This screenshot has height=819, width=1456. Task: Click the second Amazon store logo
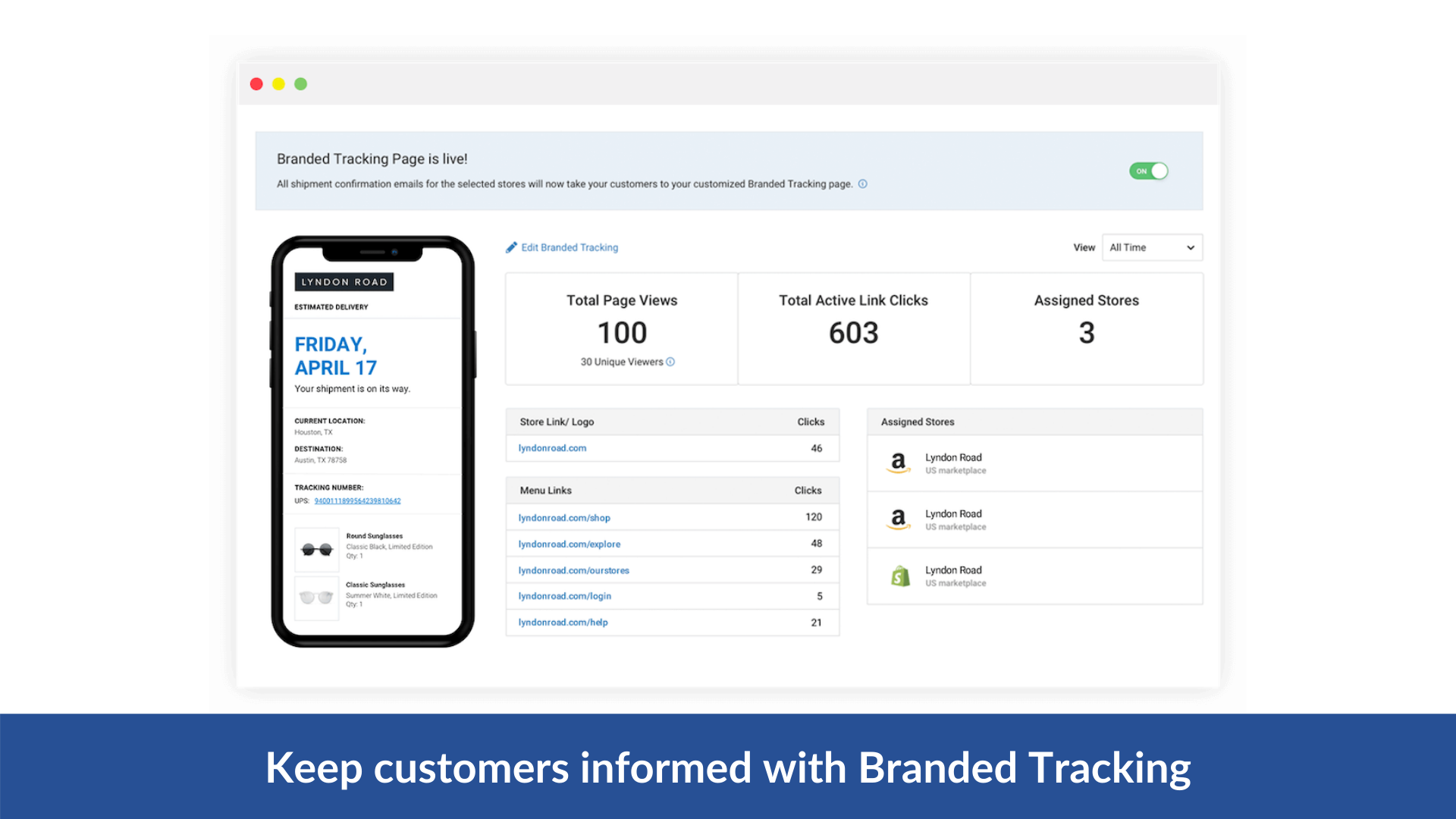(899, 519)
